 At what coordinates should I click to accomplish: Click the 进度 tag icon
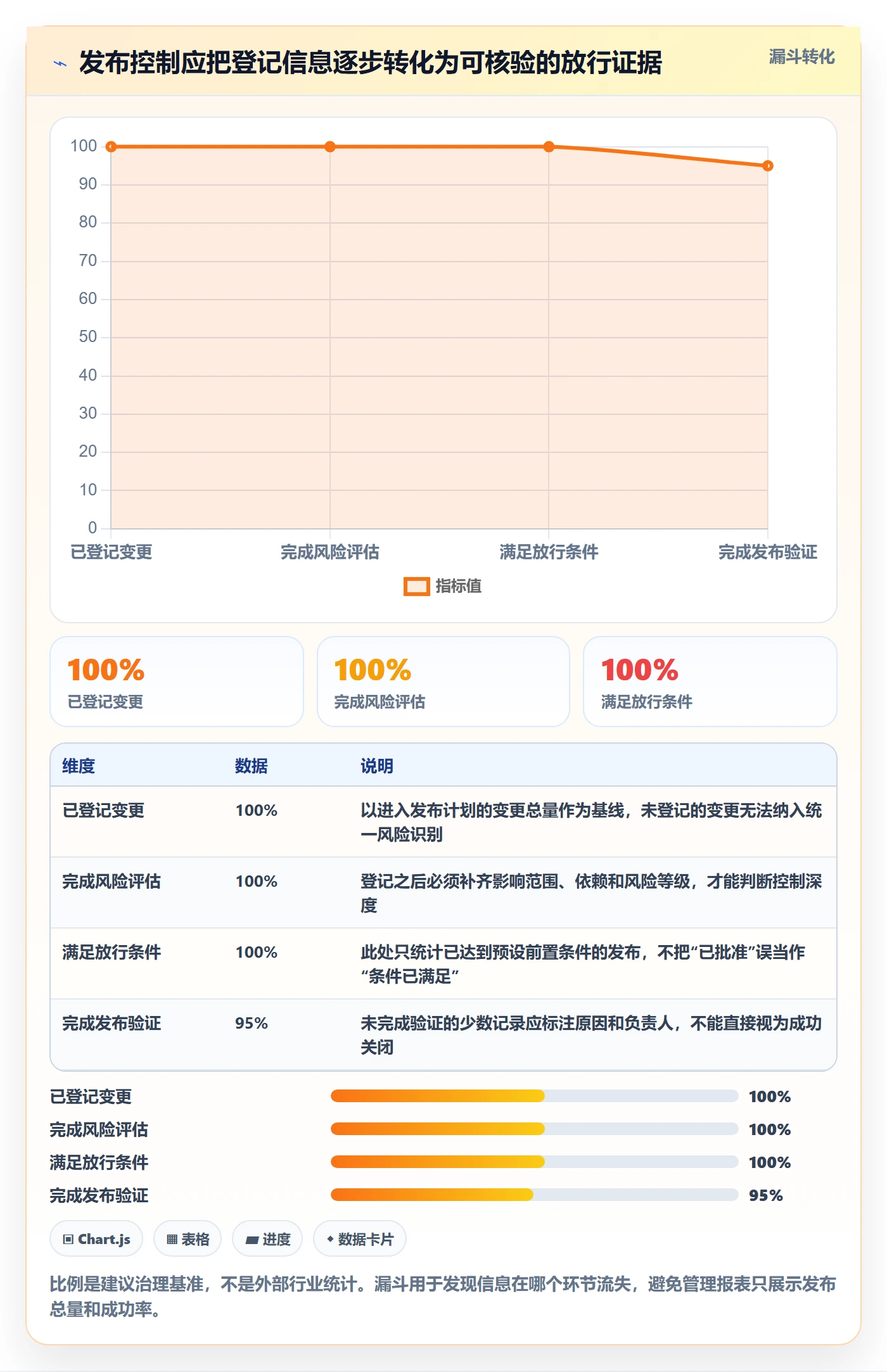(252, 1240)
